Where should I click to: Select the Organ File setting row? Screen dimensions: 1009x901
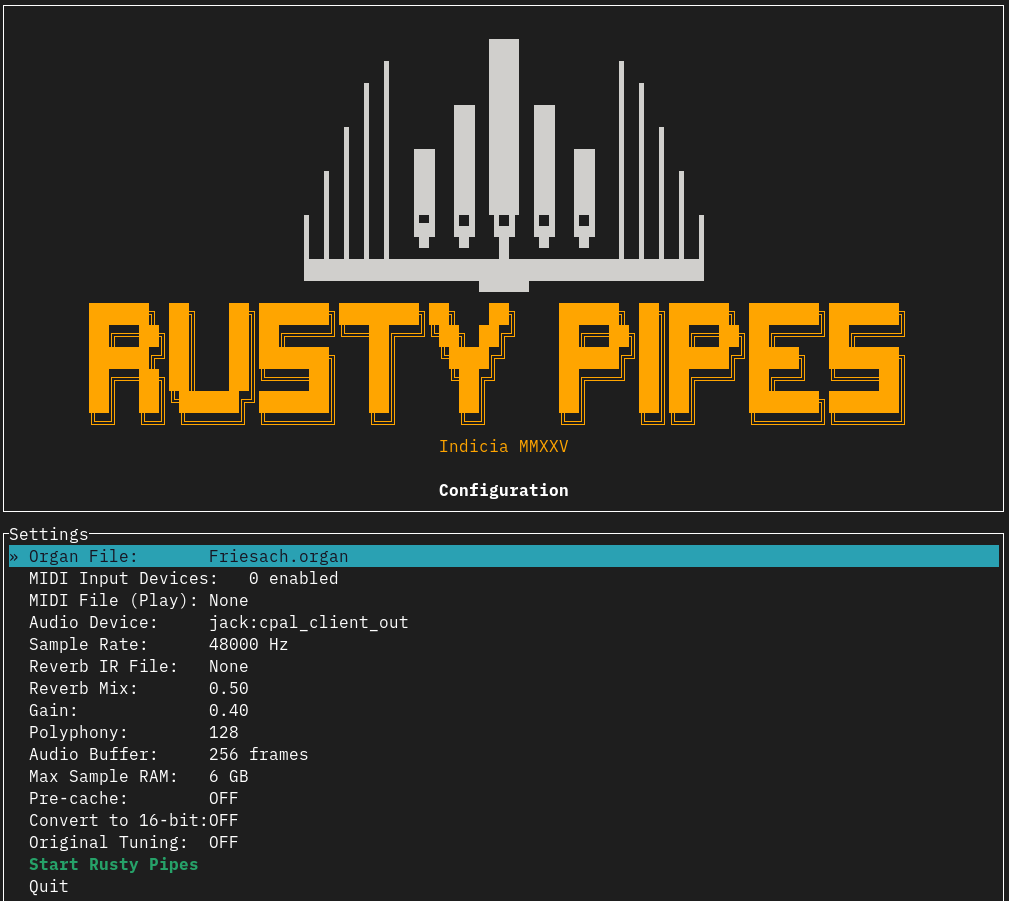click(504, 556)
